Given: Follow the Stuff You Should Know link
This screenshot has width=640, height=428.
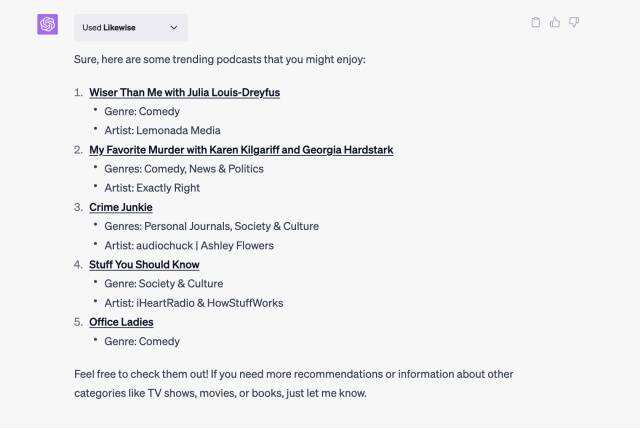Looking at the screenshot, I should tap(144, 265).
